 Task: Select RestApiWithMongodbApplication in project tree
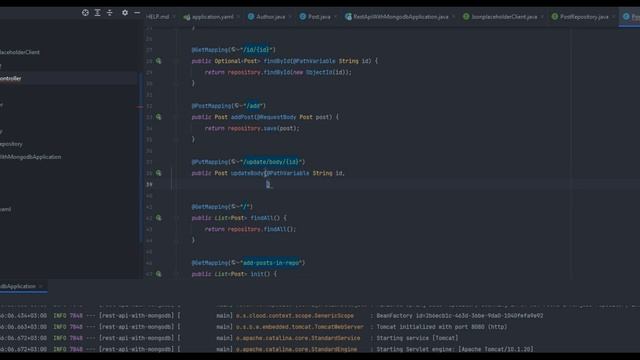coord(30,157)
